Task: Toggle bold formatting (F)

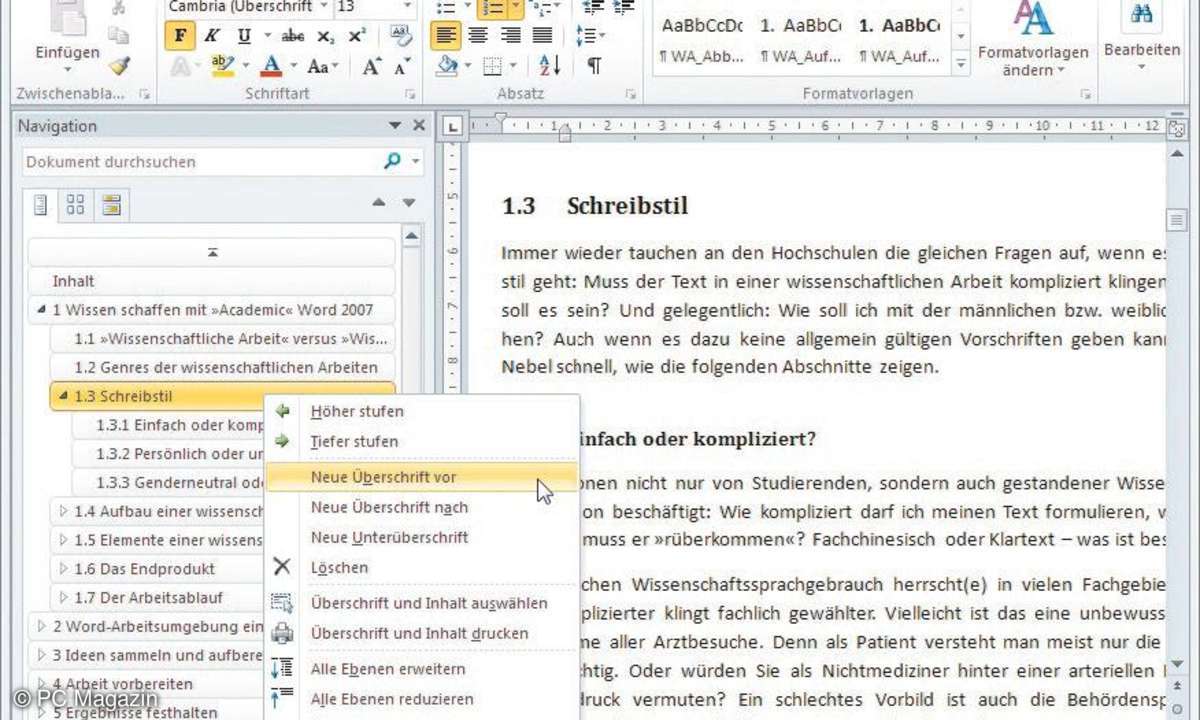Action: (180, 36)
